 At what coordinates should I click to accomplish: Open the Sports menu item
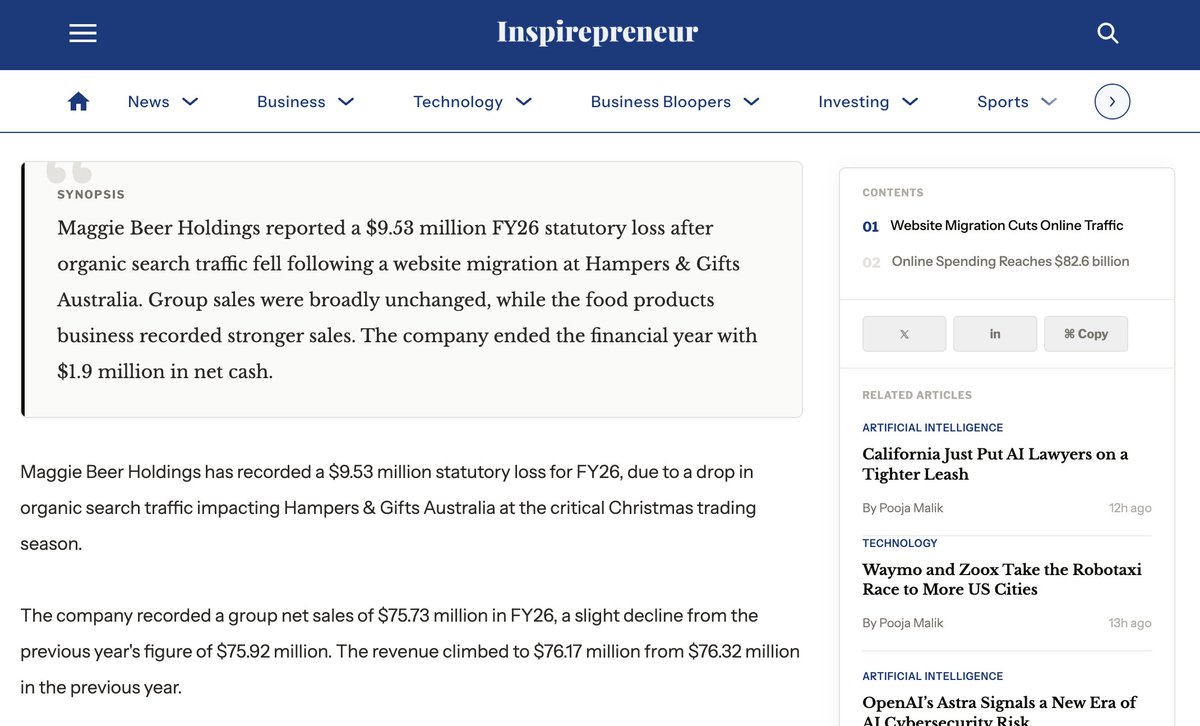click(1003, 102)
